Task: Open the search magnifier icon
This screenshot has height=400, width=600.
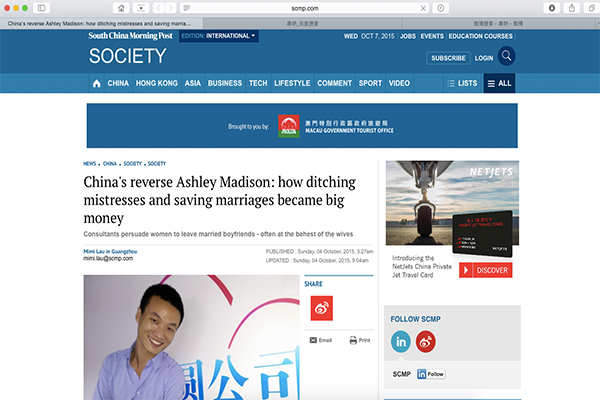Action: click(508, 57)
